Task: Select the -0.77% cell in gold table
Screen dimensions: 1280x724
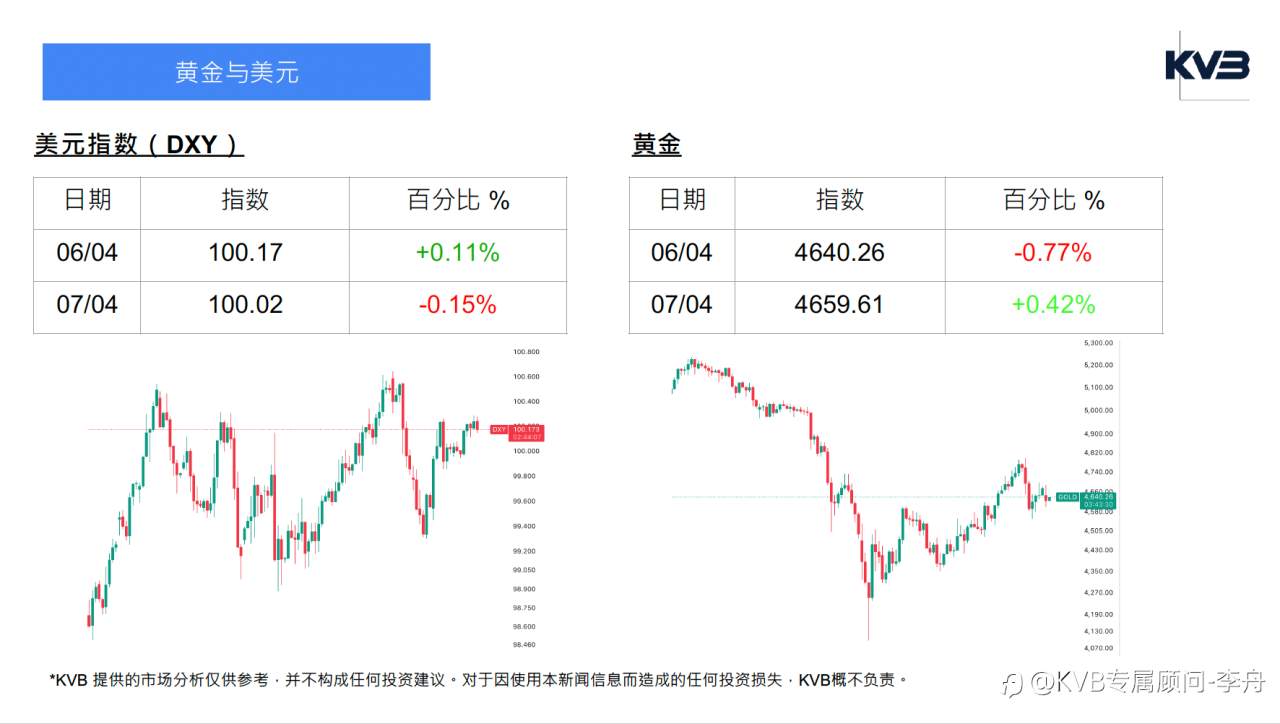Action: pos(1052,253)
